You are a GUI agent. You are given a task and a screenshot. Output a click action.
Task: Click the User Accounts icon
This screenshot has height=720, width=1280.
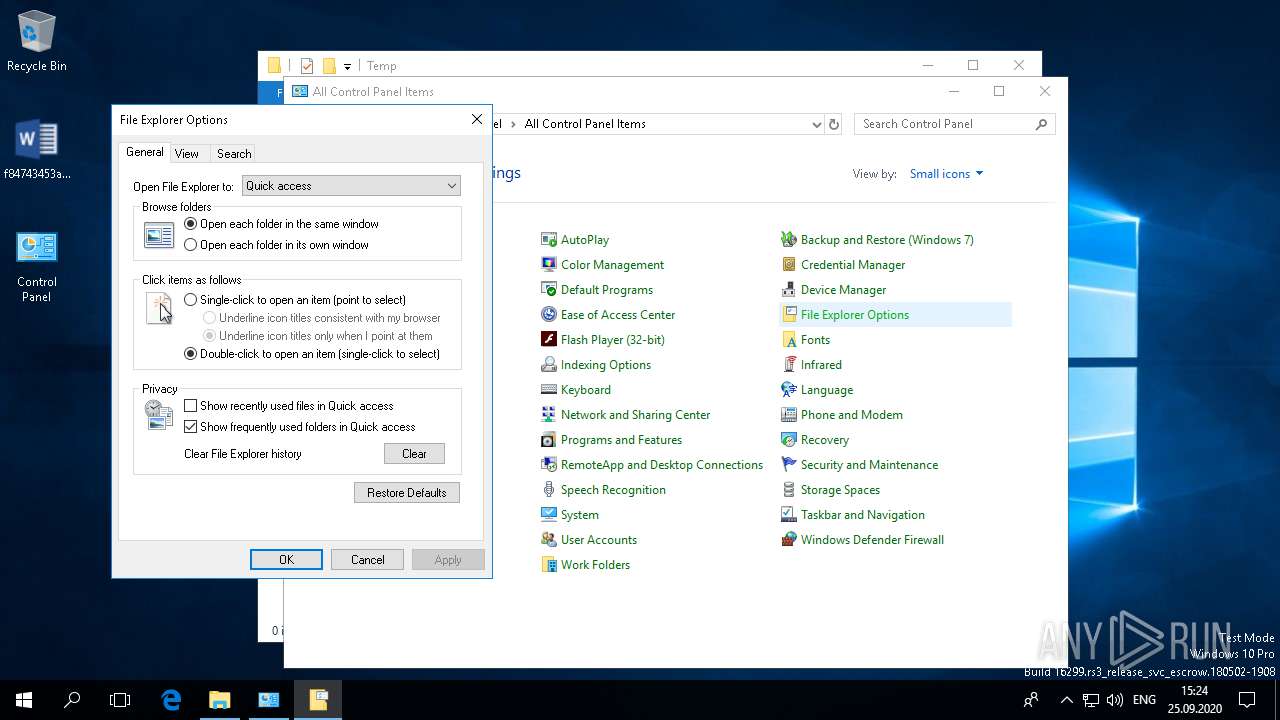548,540
